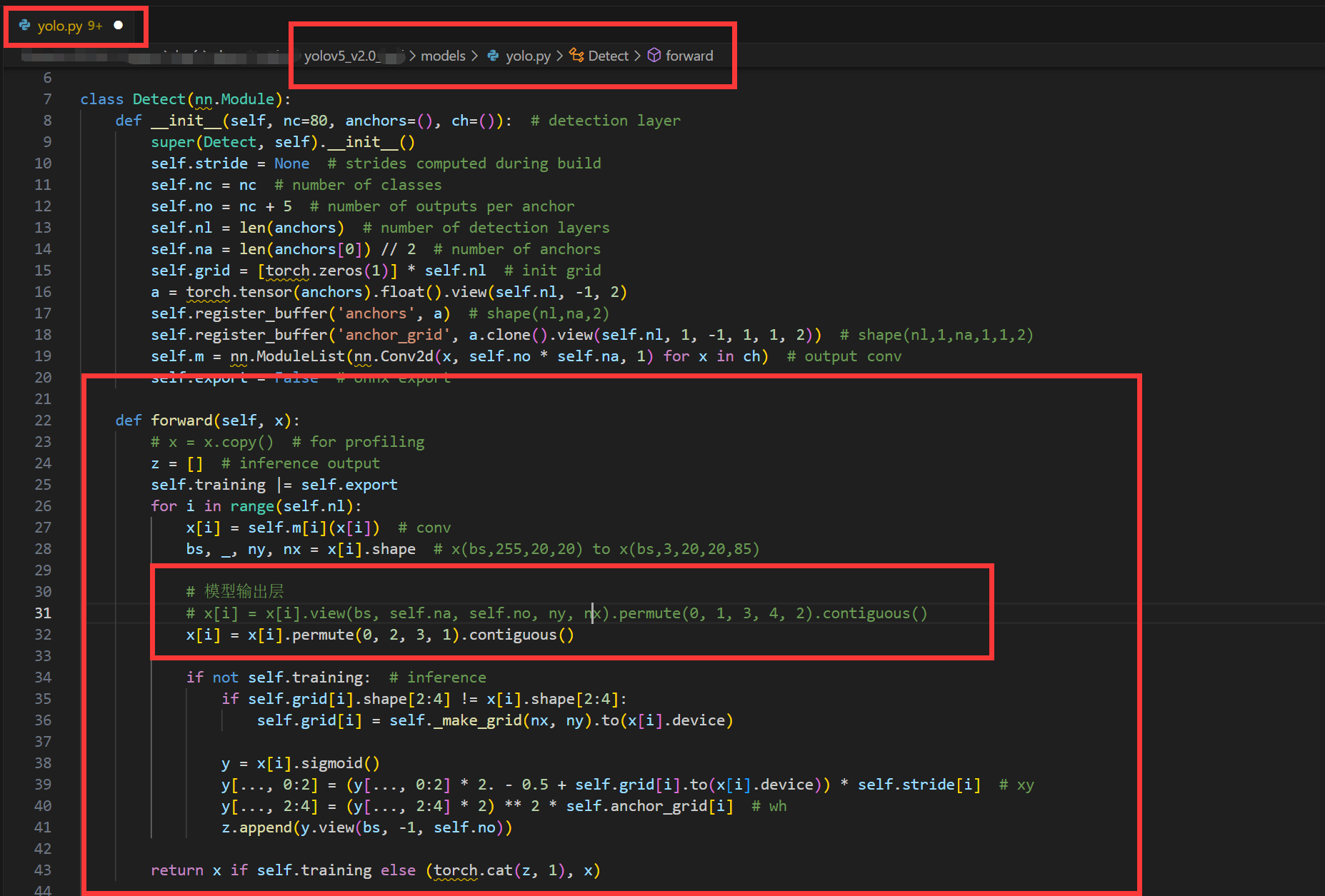Click line number 22 in the gutter

[43, 421]
